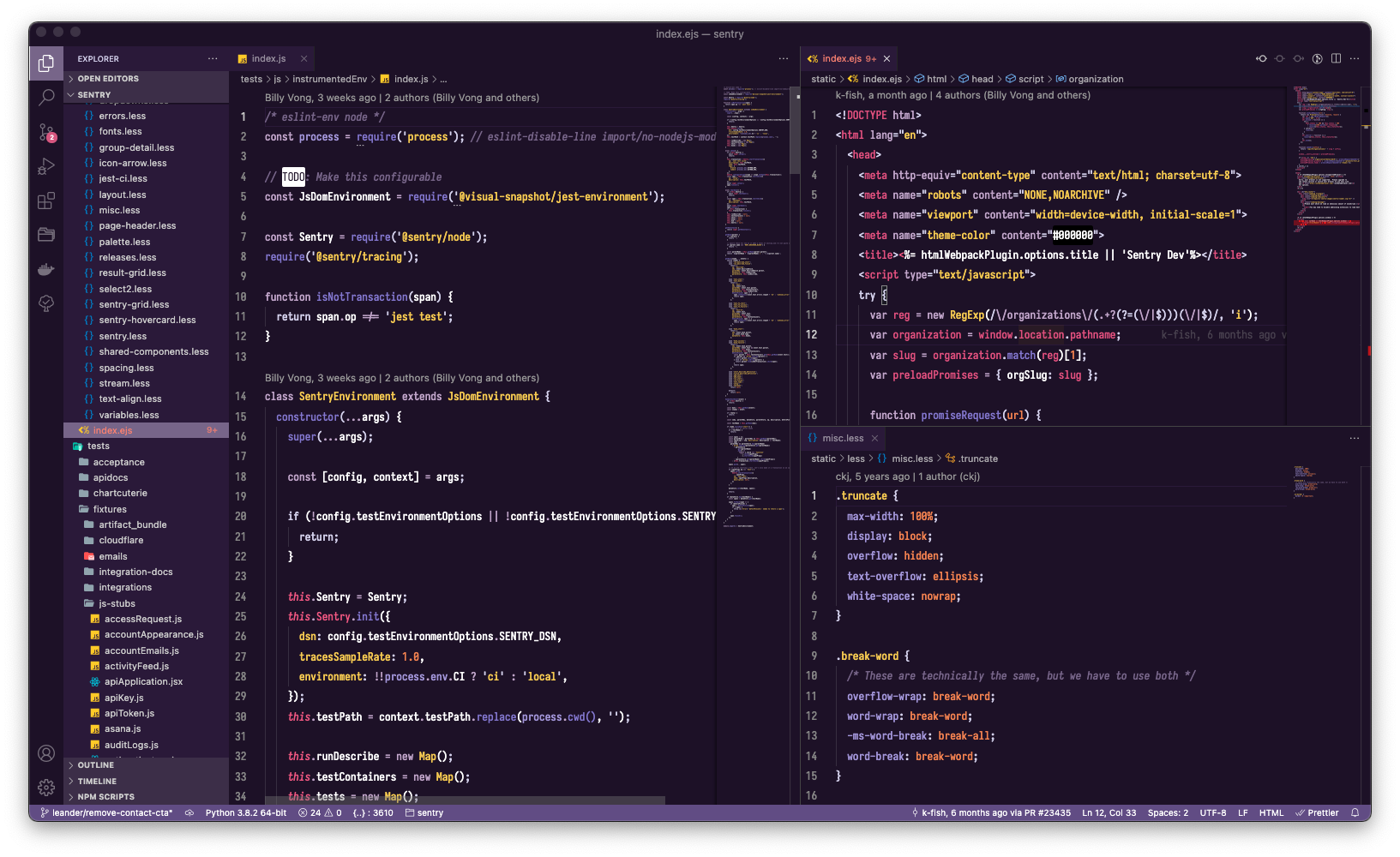Image resolution: width=1400 pixels, height=857 pixels.
Task: Collapse the fixtures folder
Action: coord(146,509)
